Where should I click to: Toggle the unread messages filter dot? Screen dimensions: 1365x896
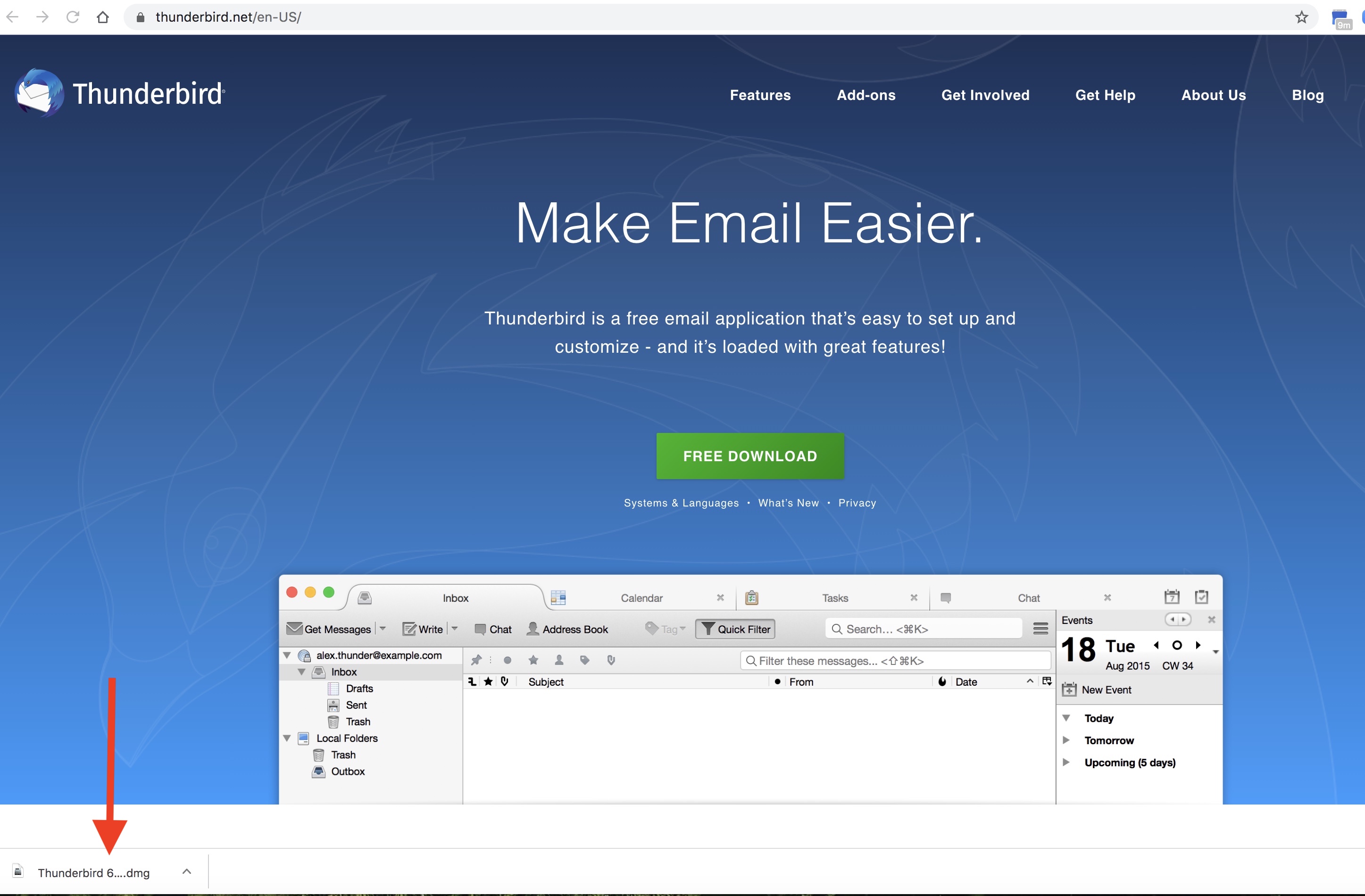click(507, 660)
